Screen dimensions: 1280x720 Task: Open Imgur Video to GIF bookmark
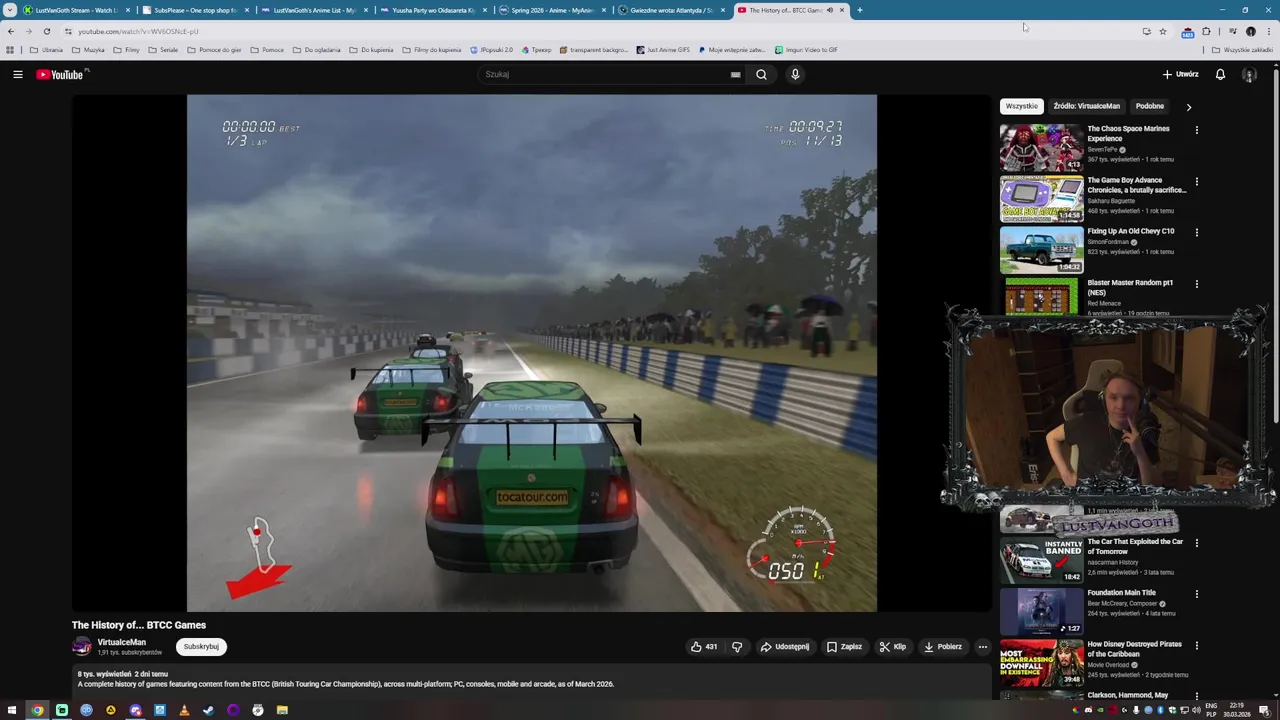806,50
